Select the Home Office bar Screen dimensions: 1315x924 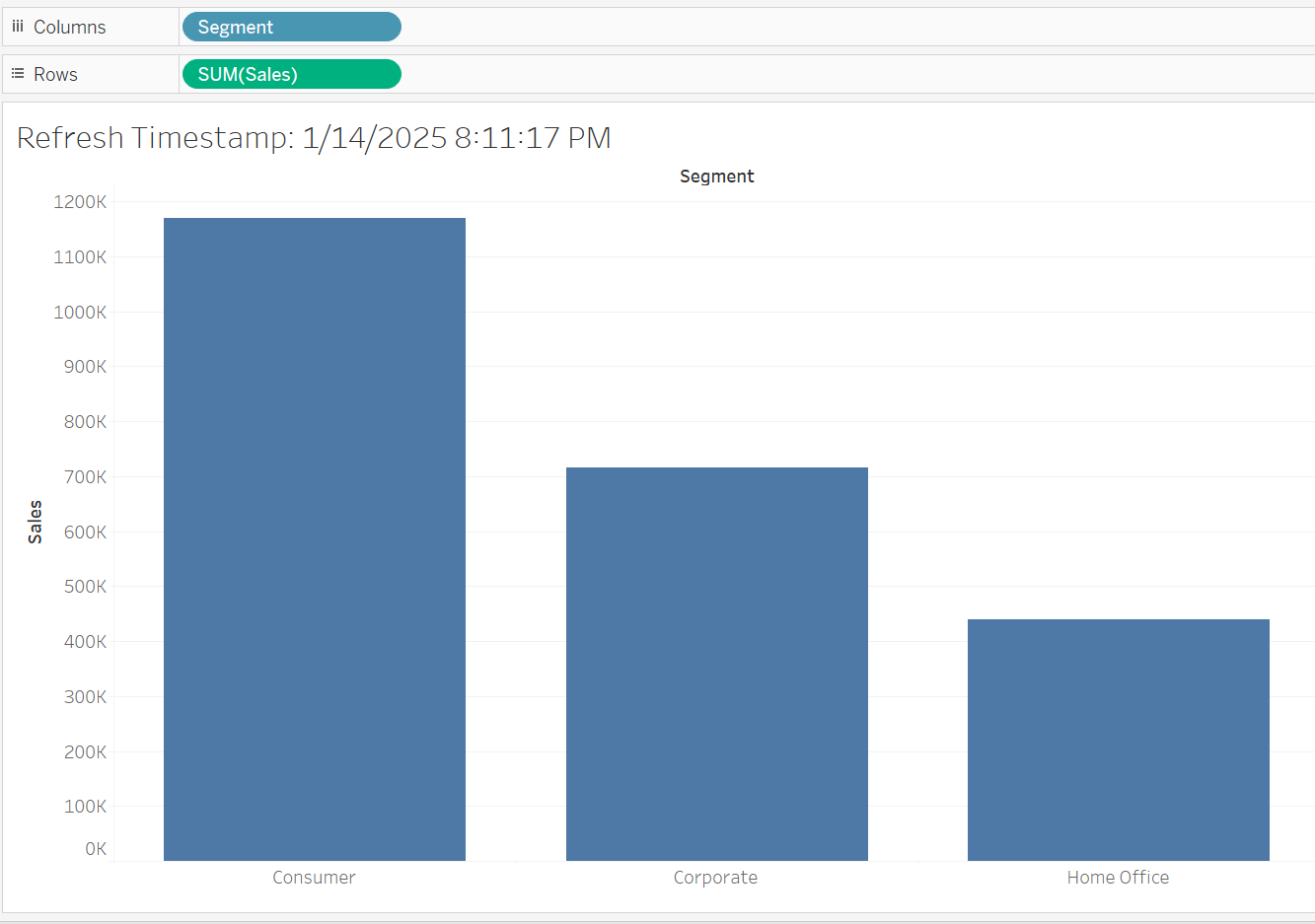pos(1118,740)
